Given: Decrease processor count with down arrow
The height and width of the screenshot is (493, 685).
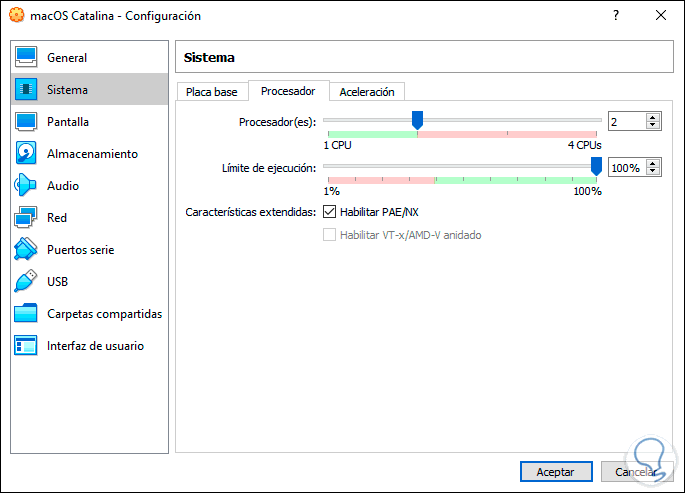Looking at the screenshot, I should coord(653,125).
